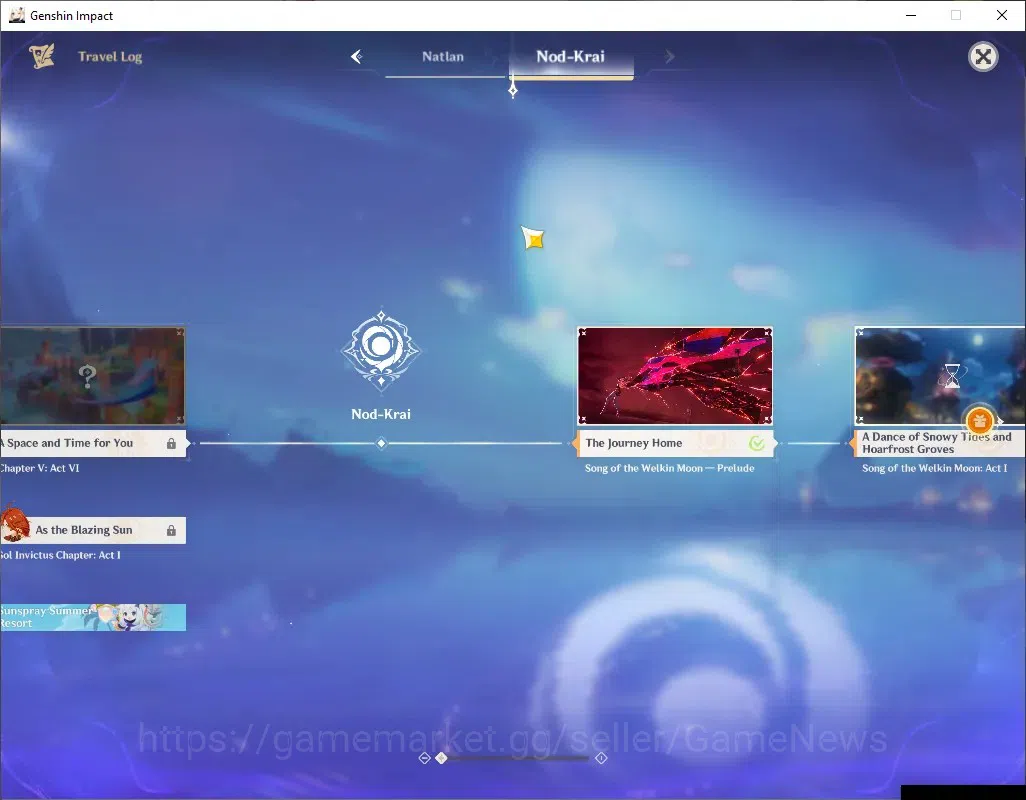The height and width of the screenshot is (800, 1026).
Task: Select A Dance of Snowy Tides and Hoarfrost Groves label
Action: click(x=938, y=443)
